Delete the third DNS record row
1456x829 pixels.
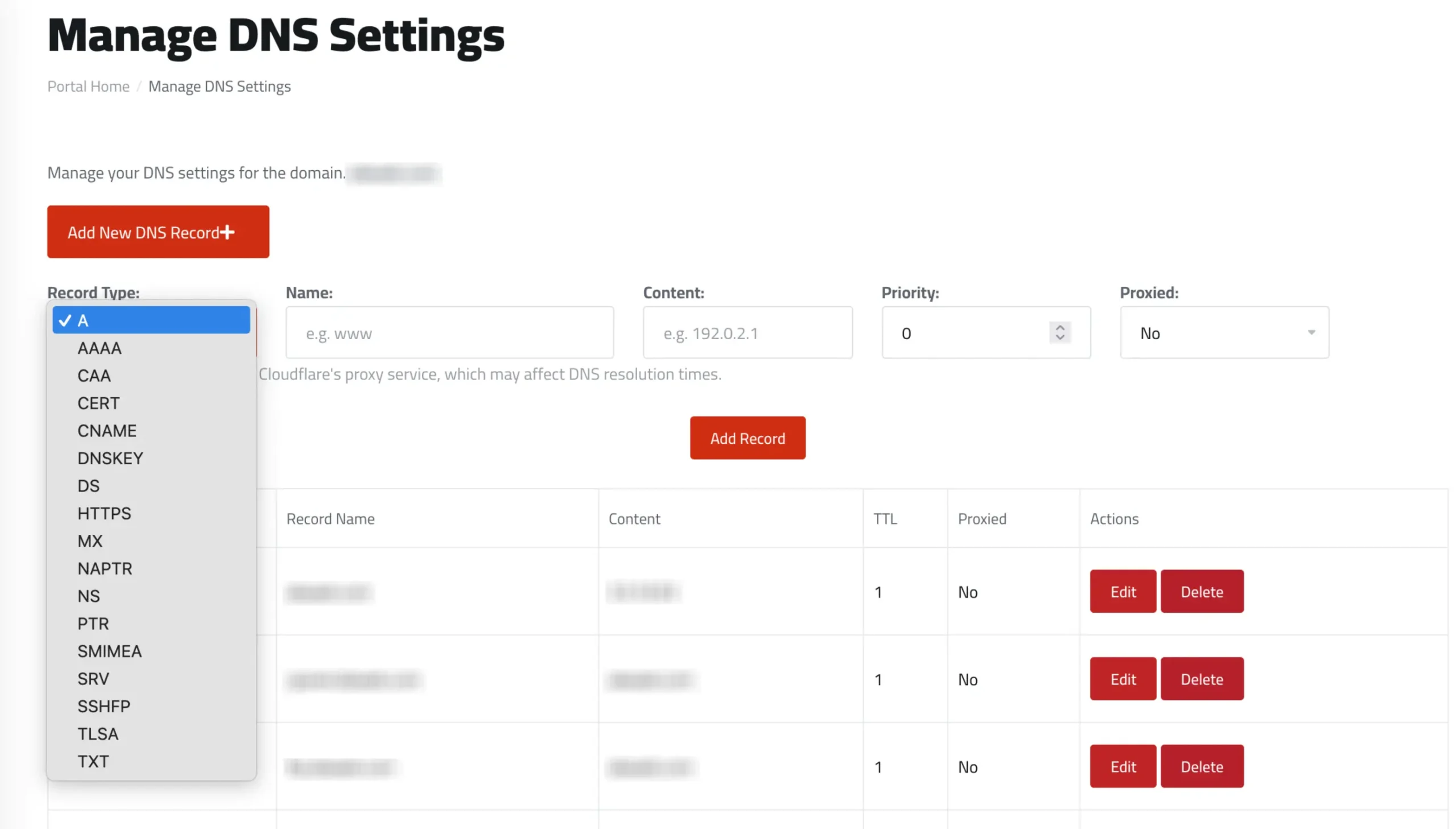(x=1201, y=767)
